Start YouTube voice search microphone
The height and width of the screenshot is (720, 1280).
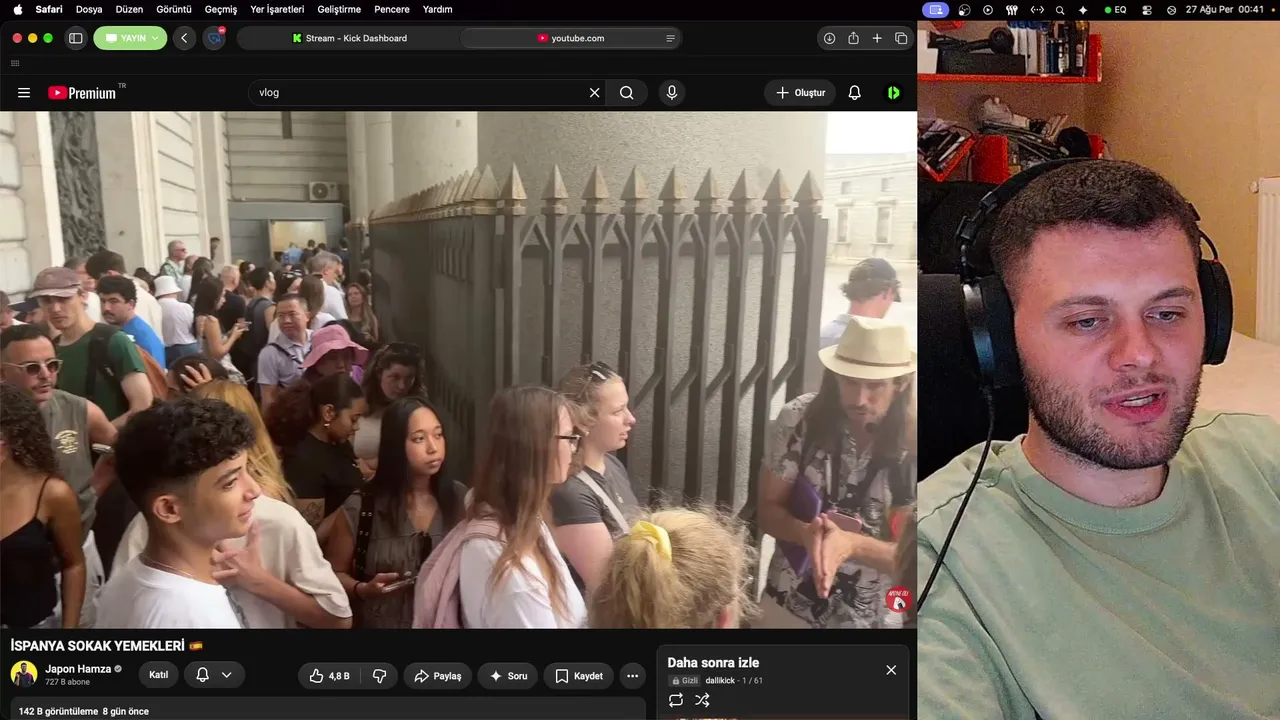[671, 93]
